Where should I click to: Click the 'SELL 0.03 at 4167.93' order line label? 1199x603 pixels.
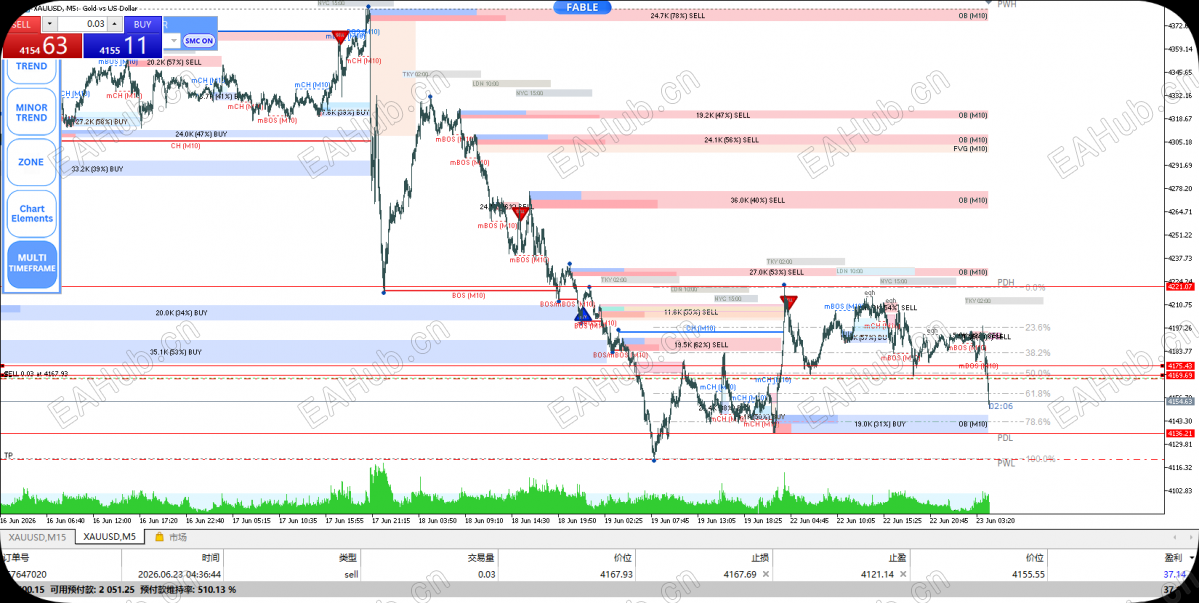point(36,374)
